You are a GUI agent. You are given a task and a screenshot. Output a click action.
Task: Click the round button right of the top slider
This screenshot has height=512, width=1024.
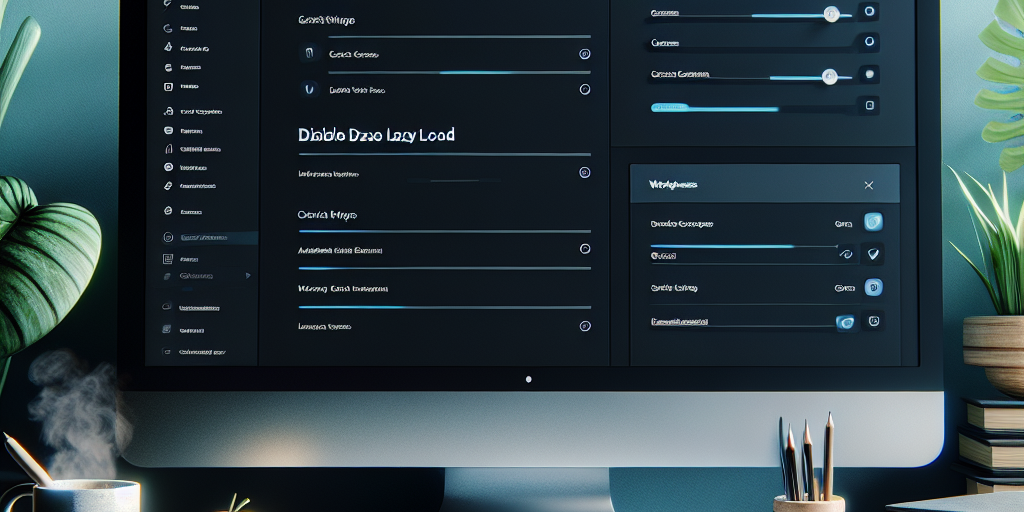tap(869, 12)
